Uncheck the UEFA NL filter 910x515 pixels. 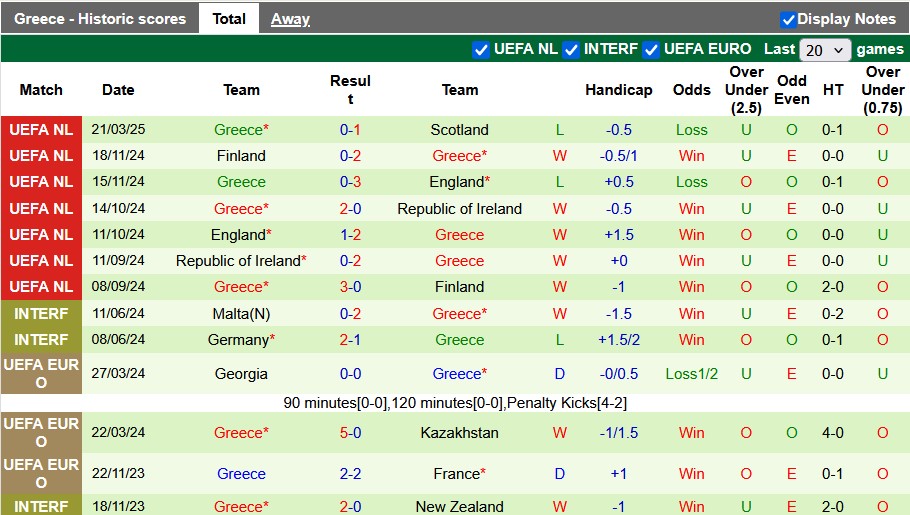tap(481, 49)
